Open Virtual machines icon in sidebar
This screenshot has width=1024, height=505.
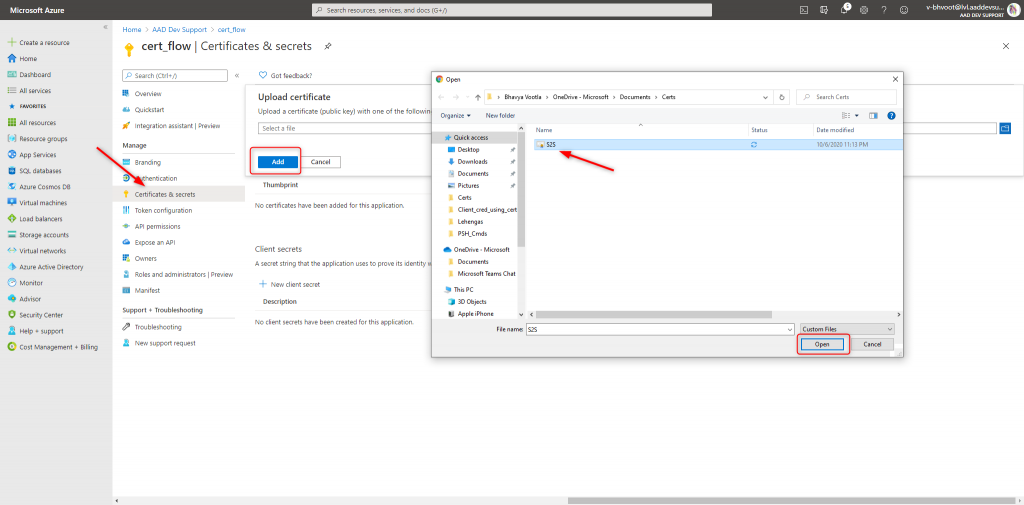point(12,203)
